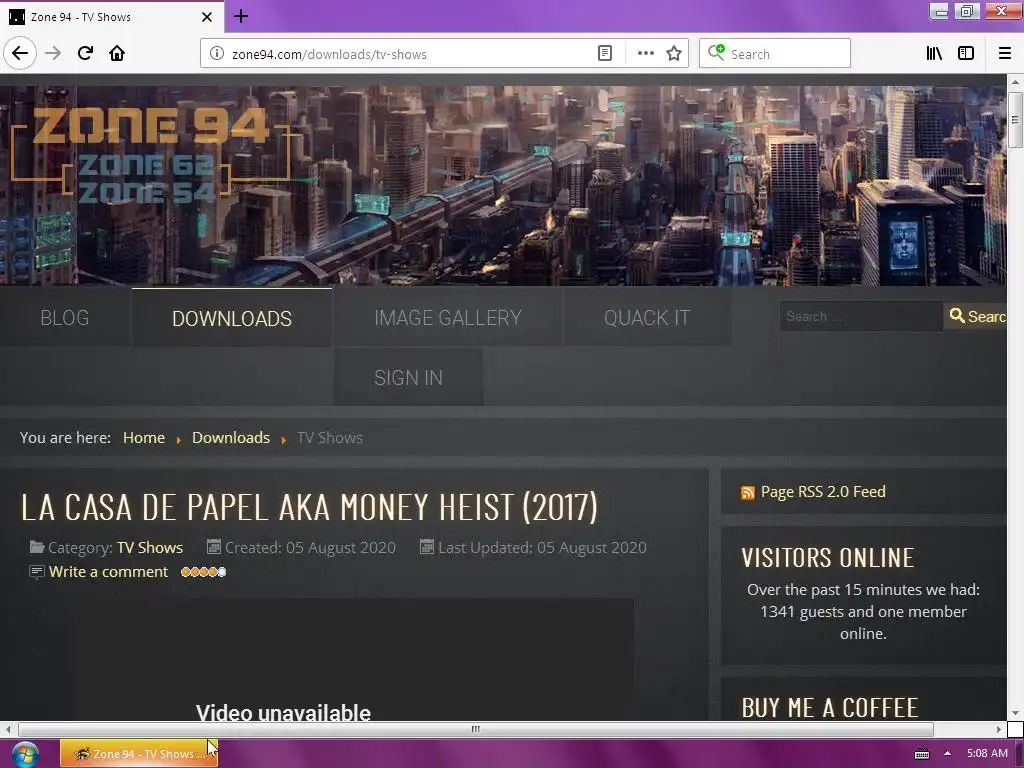Focus the site search input field
The width and height of the screenshot is (1024, 768).
coord(861,317)
